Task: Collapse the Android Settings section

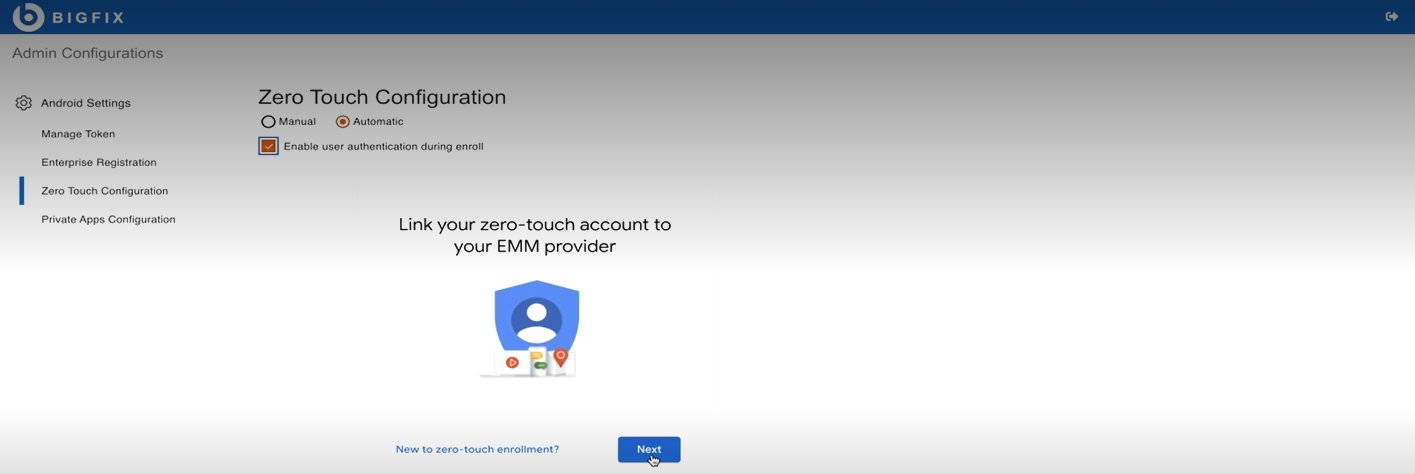Action: 85,103
